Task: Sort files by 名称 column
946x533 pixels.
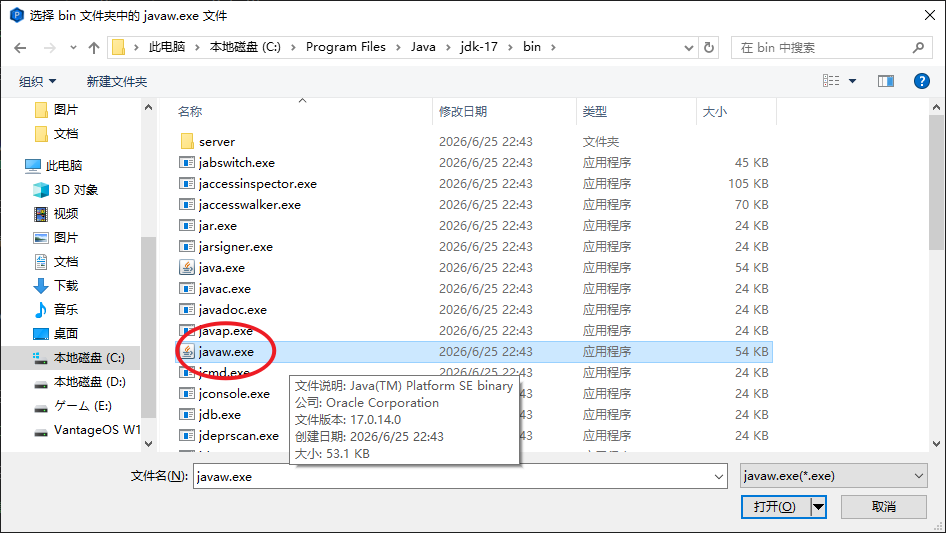Action: tap(189, 112)
